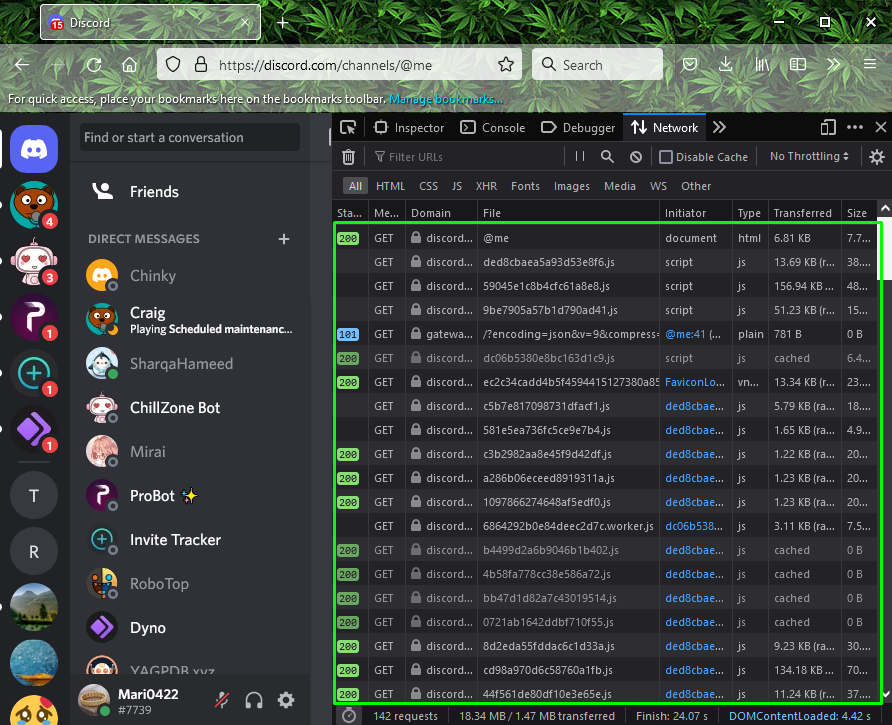
Task: Switch to the Console tab
Action: coord(493,127)
